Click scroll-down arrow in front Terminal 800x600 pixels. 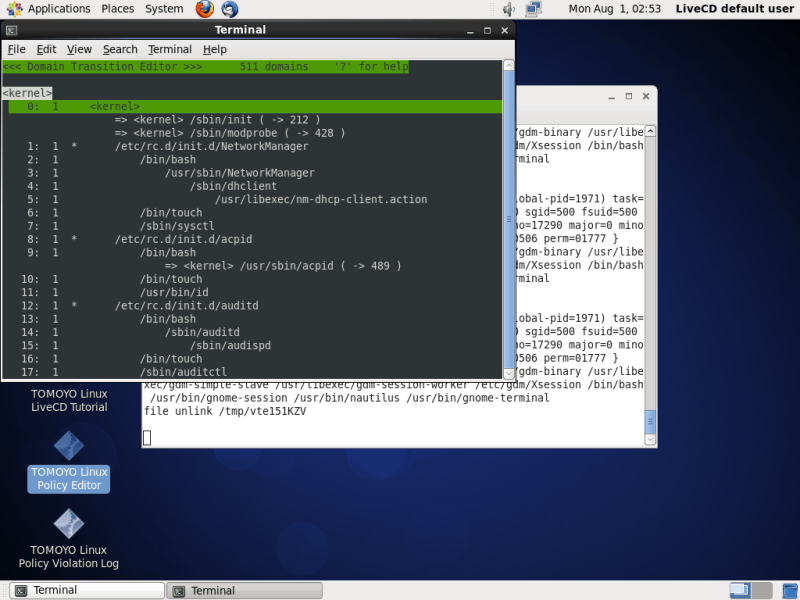[509, 373]
